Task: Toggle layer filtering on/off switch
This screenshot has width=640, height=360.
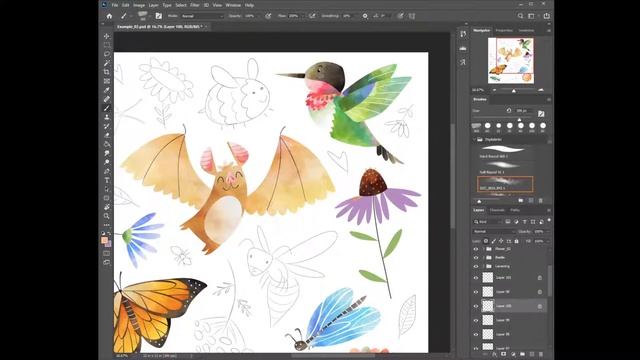Action: 549,220
